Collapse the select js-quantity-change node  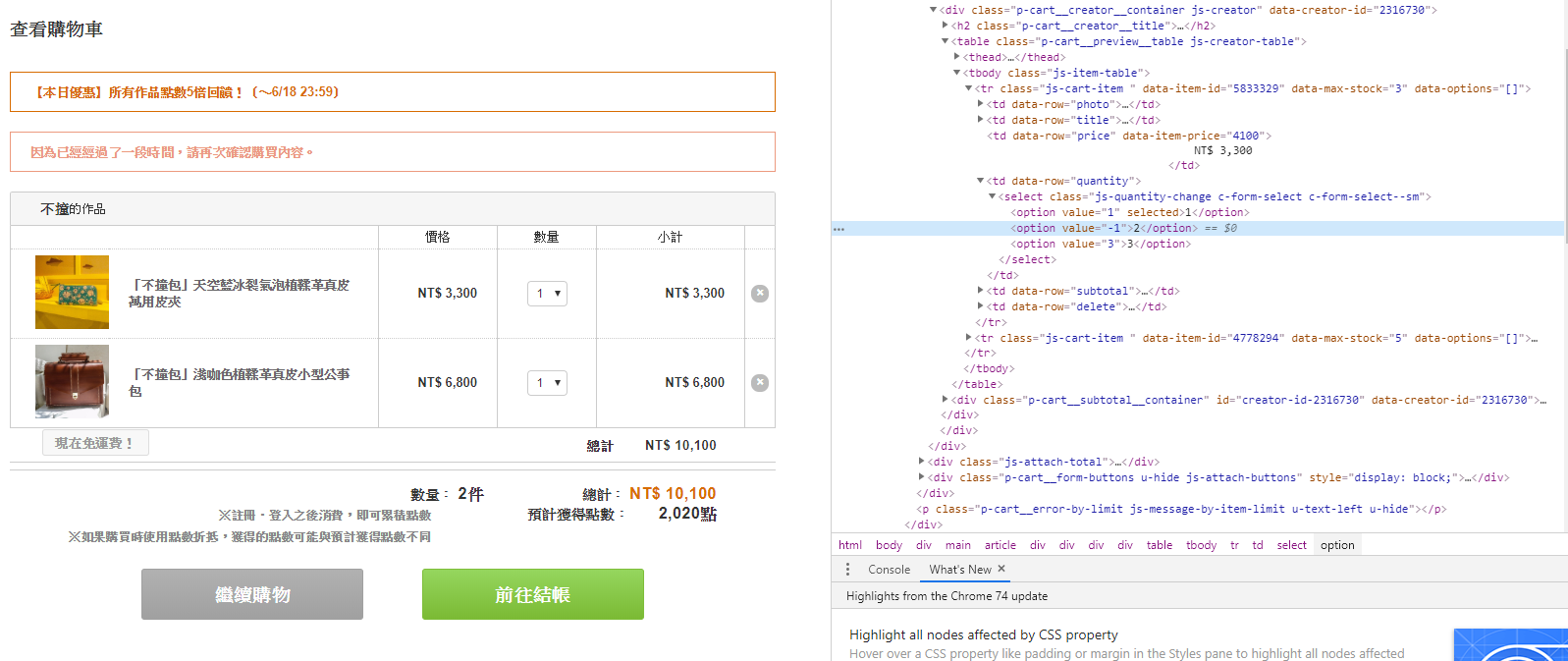(x=993, y=196)
